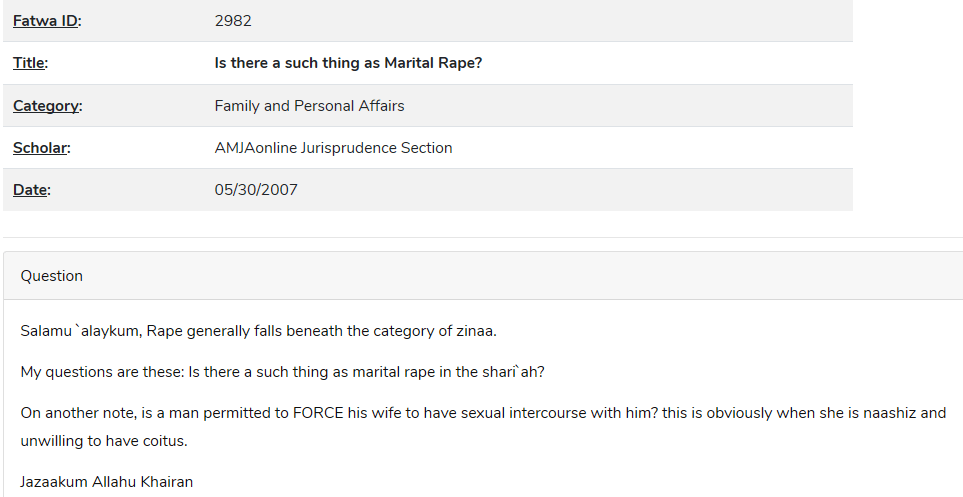Click the title 'Is there a such thing as Marital Rape?'

(348, 63)
